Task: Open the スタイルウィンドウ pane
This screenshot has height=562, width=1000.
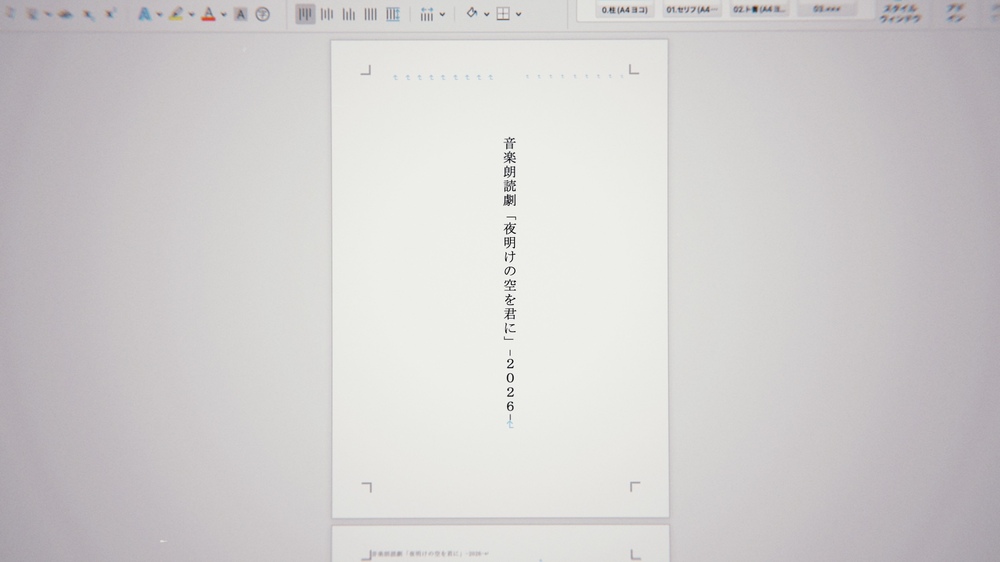Action: click(900, 13)
